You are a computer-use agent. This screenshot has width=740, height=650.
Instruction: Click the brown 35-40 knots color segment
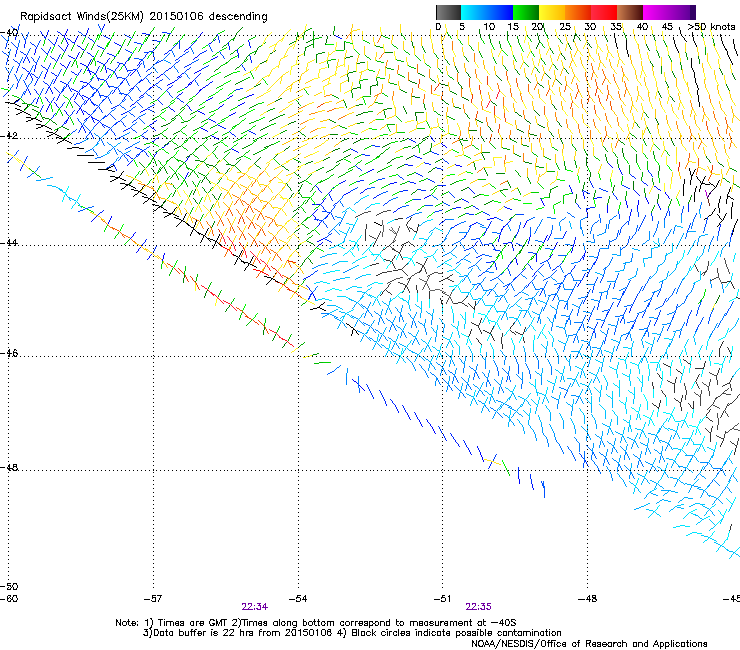[x=630, y=12]
